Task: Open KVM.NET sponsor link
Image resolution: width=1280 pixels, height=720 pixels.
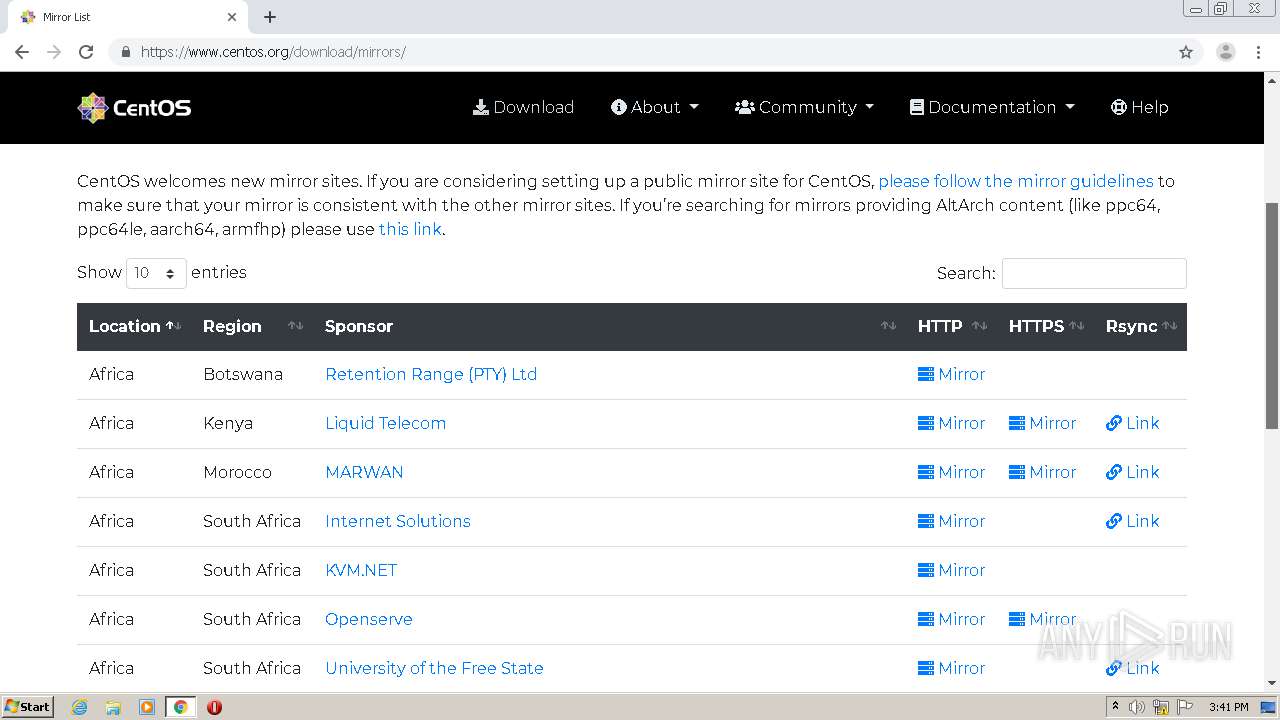Action: tap(361, 570)
